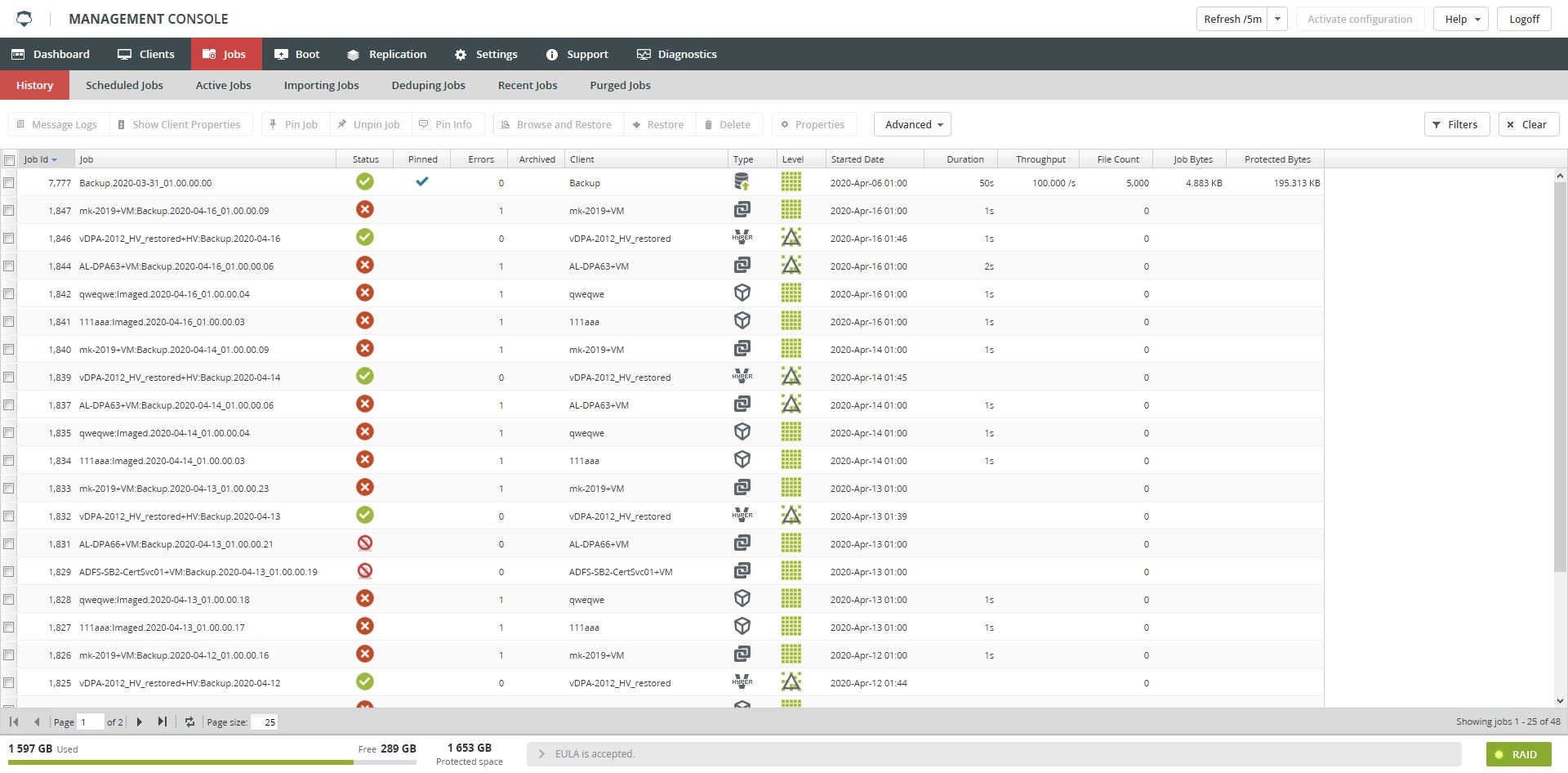Click the Pin Job toolbar button
1568x773 pixels.
pos(294,124)
